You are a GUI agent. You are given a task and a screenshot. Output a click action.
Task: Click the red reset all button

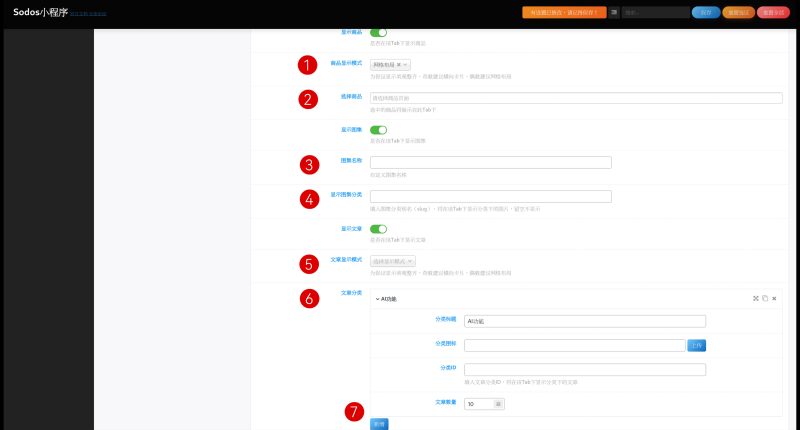tap(772, 13)
